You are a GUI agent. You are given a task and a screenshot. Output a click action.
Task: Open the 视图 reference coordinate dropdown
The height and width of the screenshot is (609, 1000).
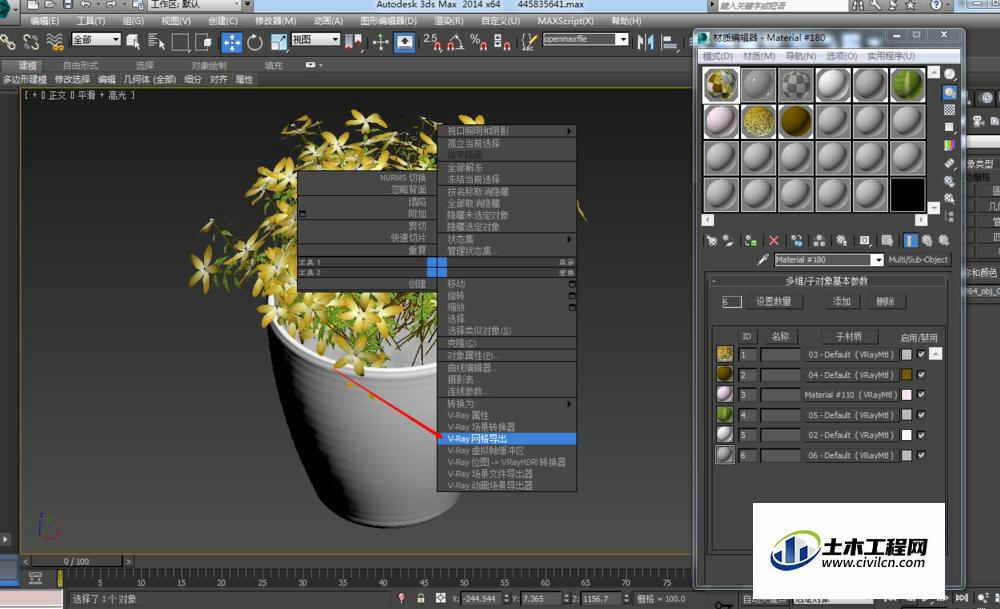(x=315, y=40)
